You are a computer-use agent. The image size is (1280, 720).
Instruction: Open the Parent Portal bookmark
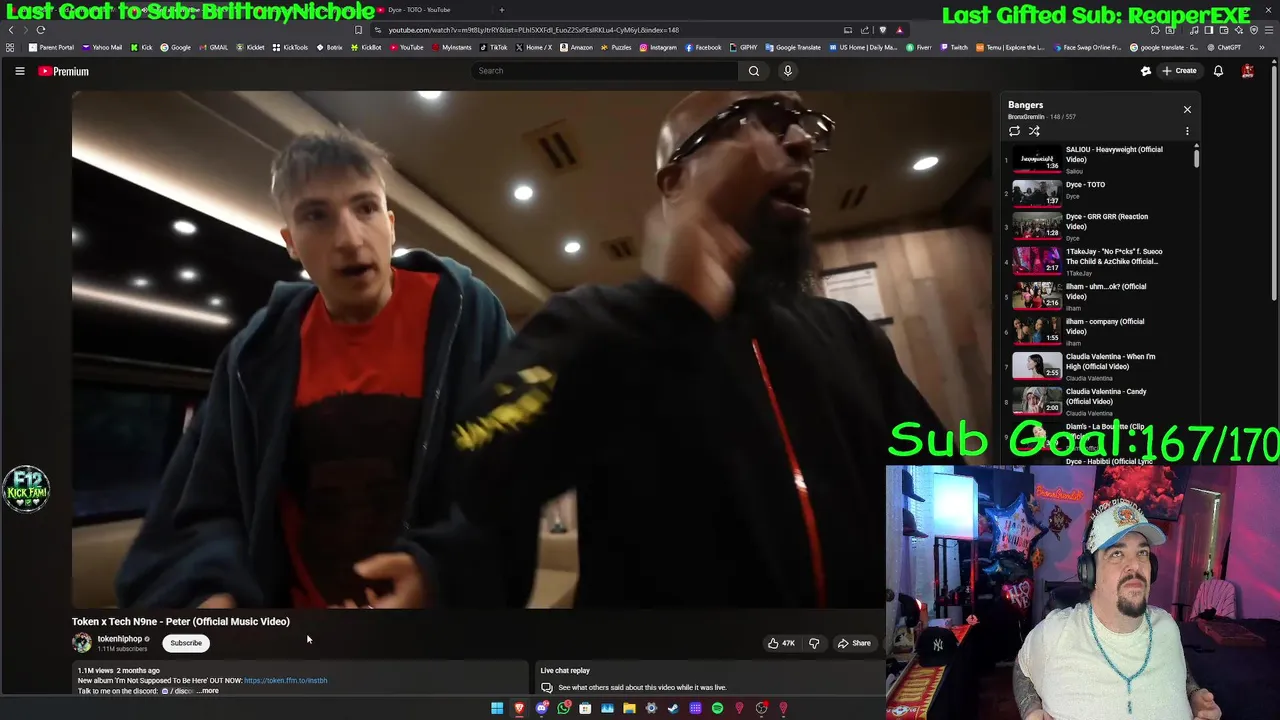(52, 47)
